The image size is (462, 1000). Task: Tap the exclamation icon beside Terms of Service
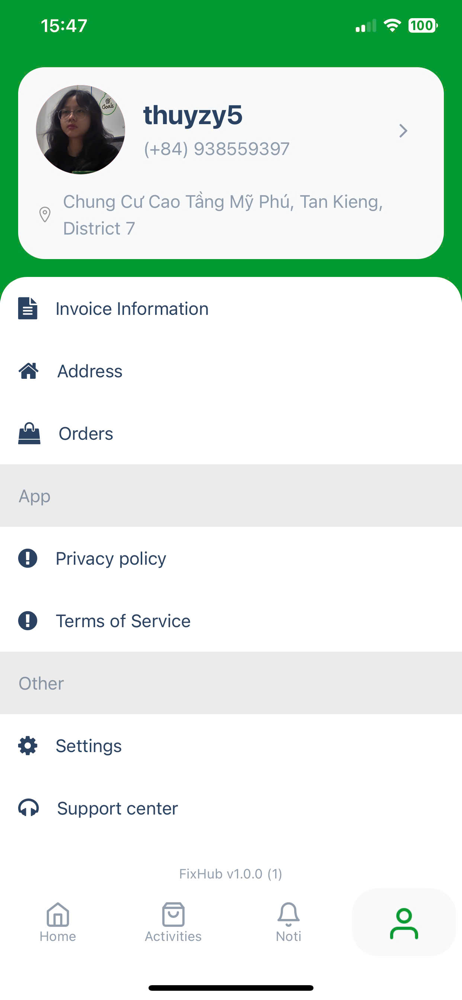coord(27,621)
